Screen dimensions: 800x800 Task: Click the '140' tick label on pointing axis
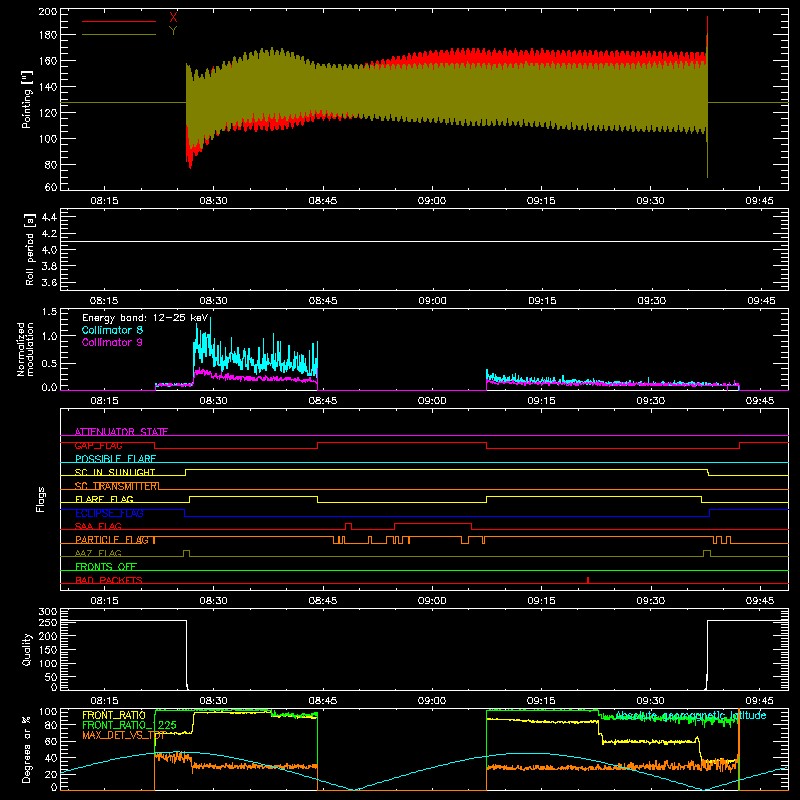(x=47, y=87)
